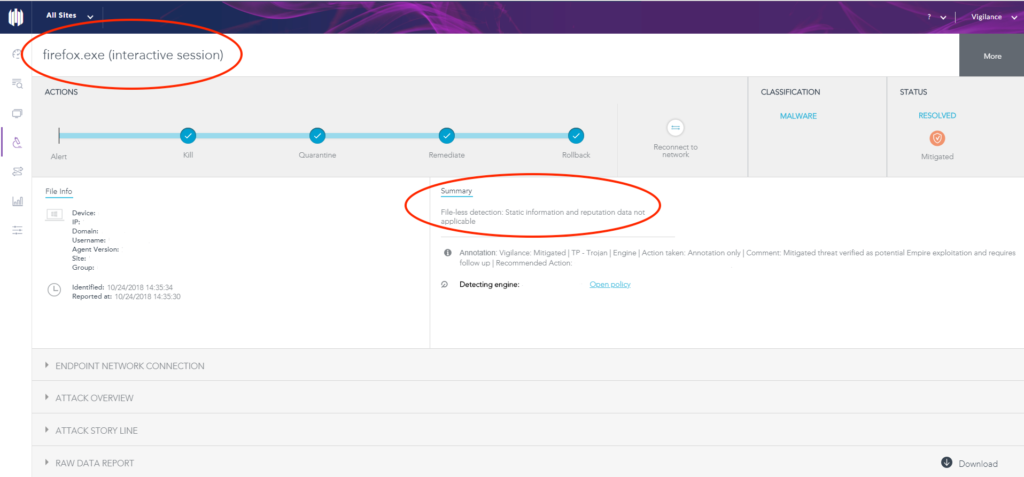
Task: Click the Reconnect to network icon
Action: coord(675,128)
